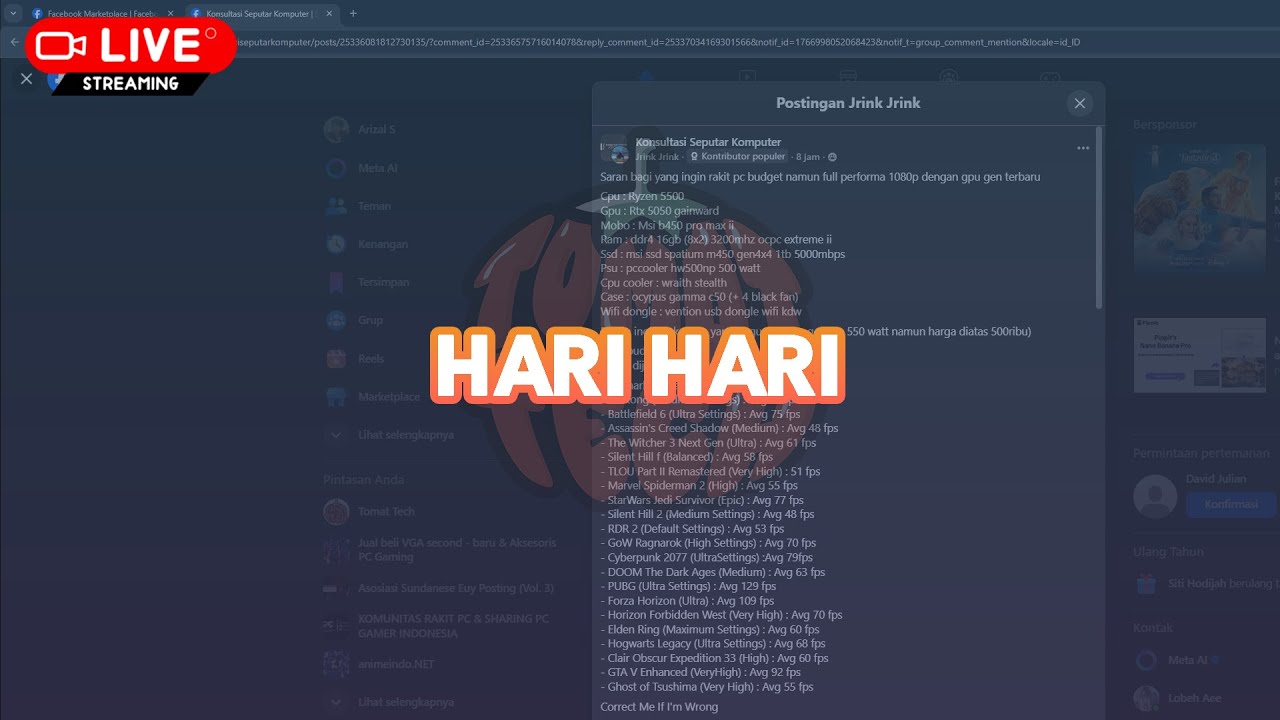Click the PUBG Avg 129 fps line
Image resolution: width=1280 pixels, height=720 pixels.
coord(689,586)
